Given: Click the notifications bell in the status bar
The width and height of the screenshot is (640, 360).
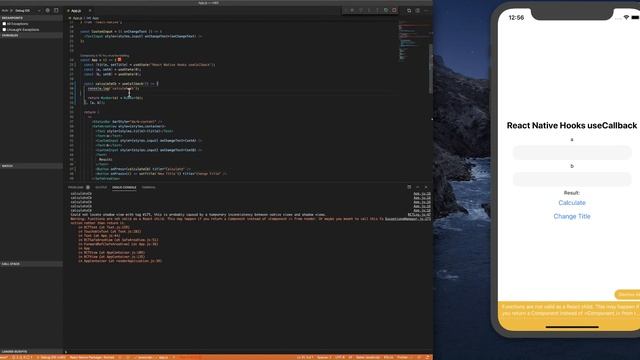Looking at the screenshot, I should (428, 357).
